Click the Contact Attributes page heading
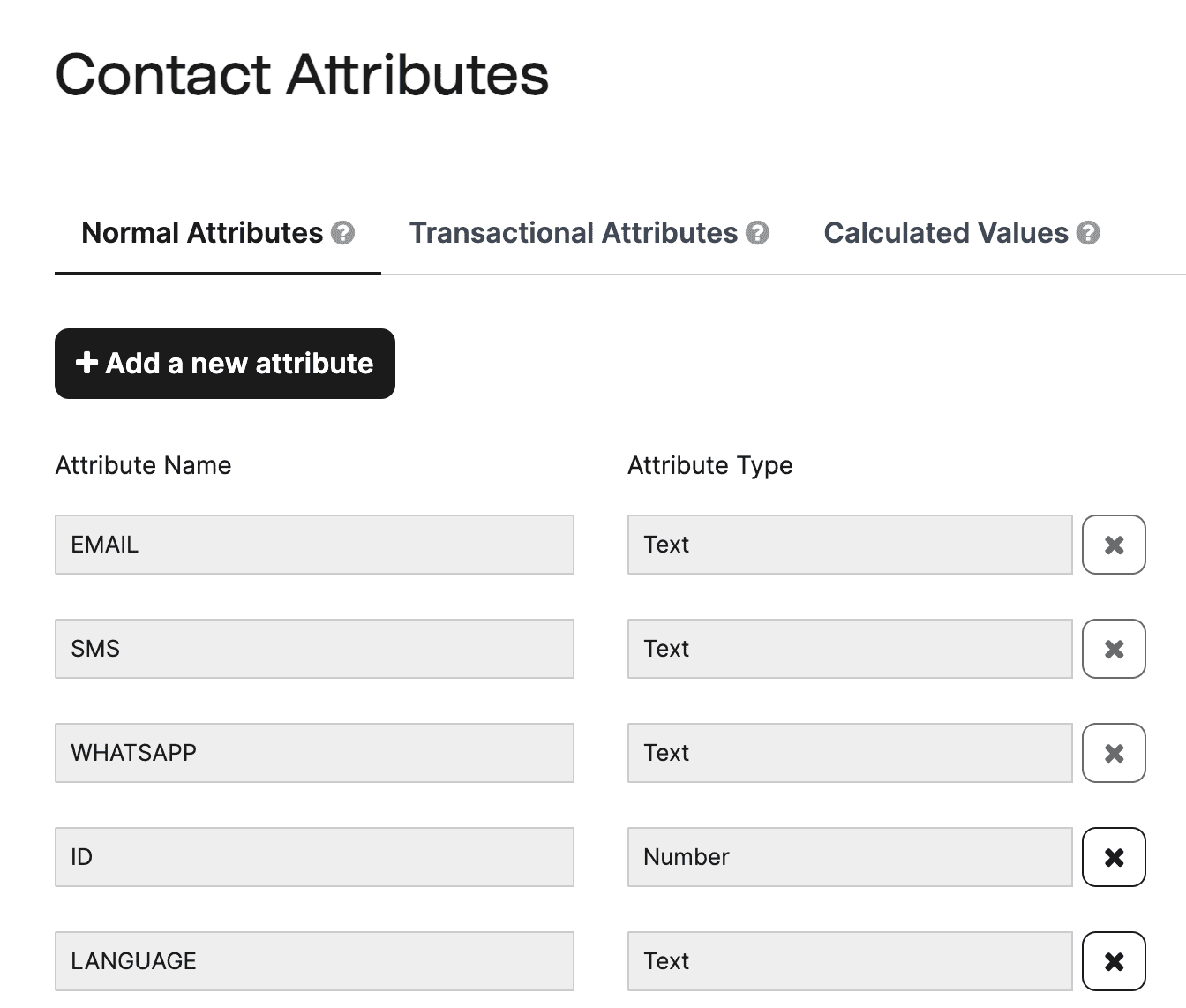1186x1008 pixels. click(x=302, y=75)
